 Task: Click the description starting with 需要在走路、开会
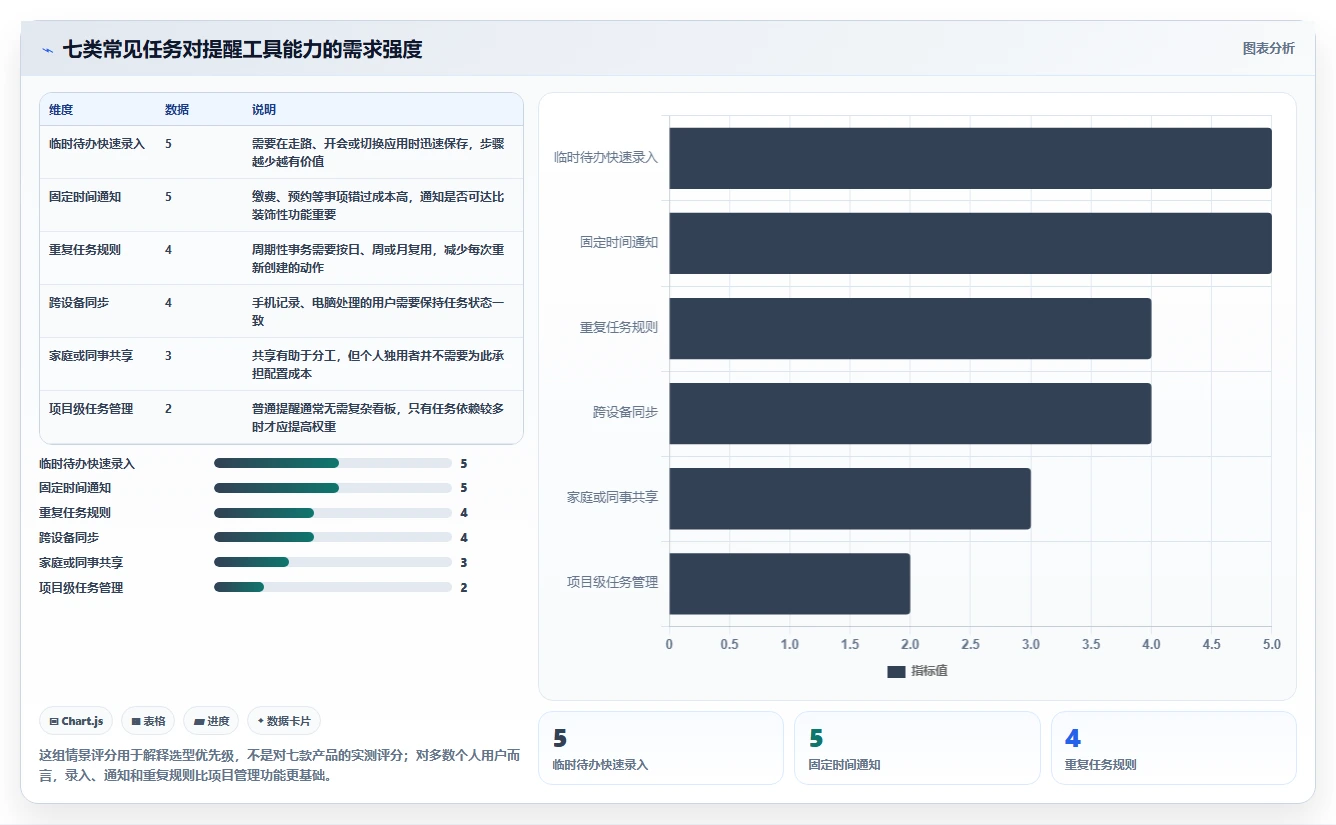(x=378, y=153)
